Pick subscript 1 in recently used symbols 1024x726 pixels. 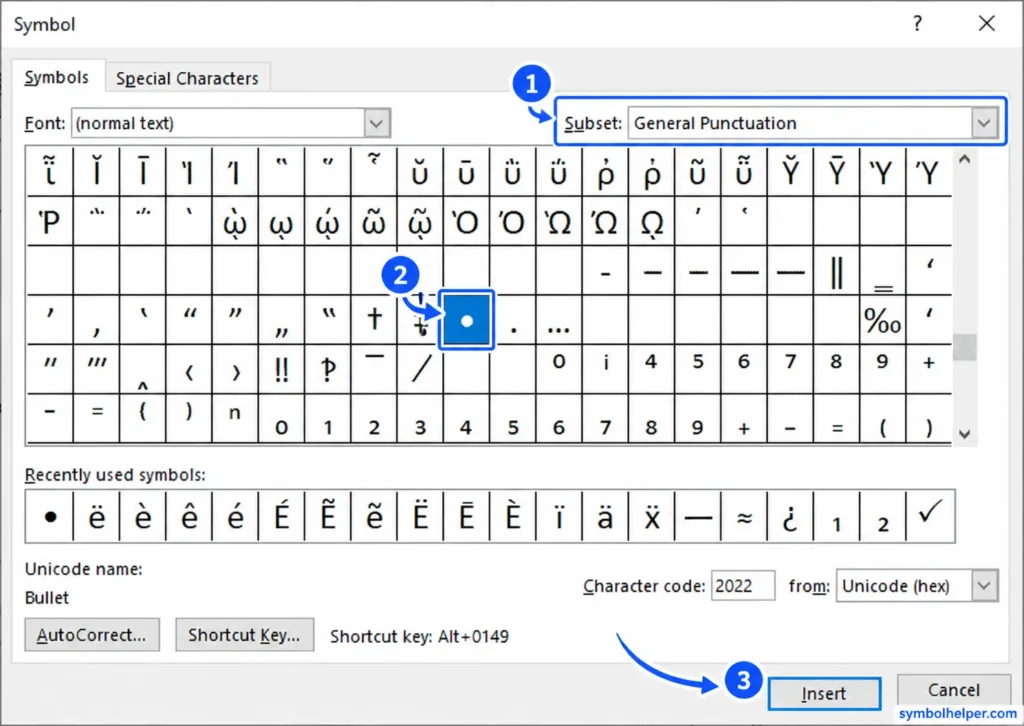[x=836, y=516]
